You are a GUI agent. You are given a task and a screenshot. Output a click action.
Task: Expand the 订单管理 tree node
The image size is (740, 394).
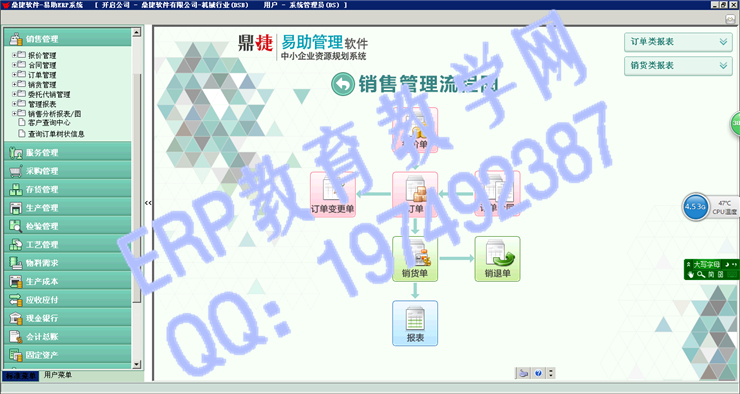(x=14, y=75)
